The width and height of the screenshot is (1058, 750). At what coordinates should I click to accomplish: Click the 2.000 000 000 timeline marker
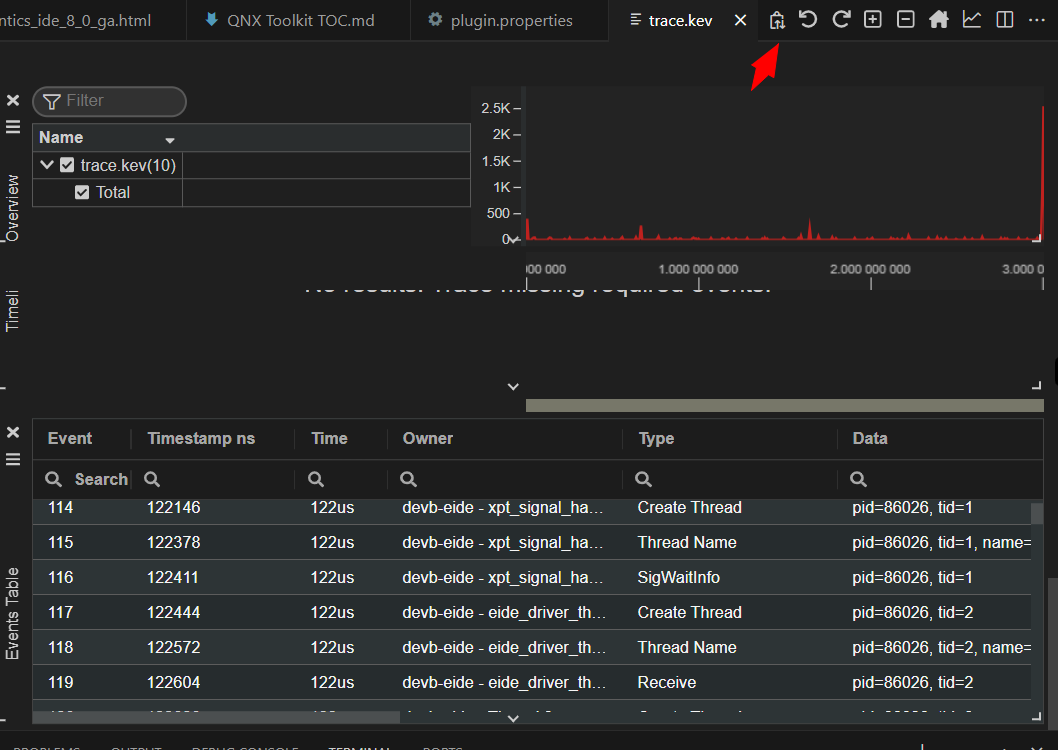[x=870, y=269]
